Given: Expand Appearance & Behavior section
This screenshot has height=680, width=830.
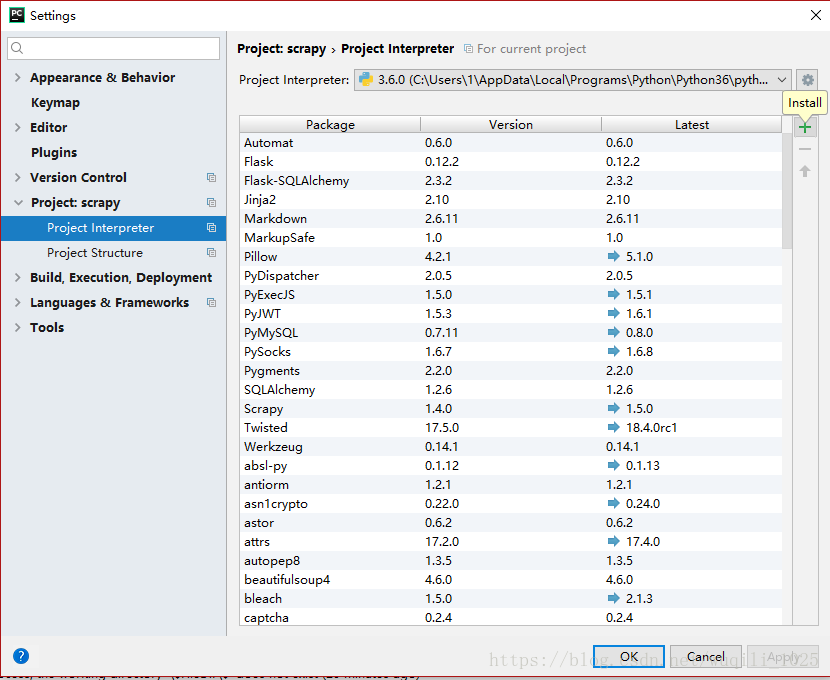Looking at the screenshot, I should (x=17, y=77).
